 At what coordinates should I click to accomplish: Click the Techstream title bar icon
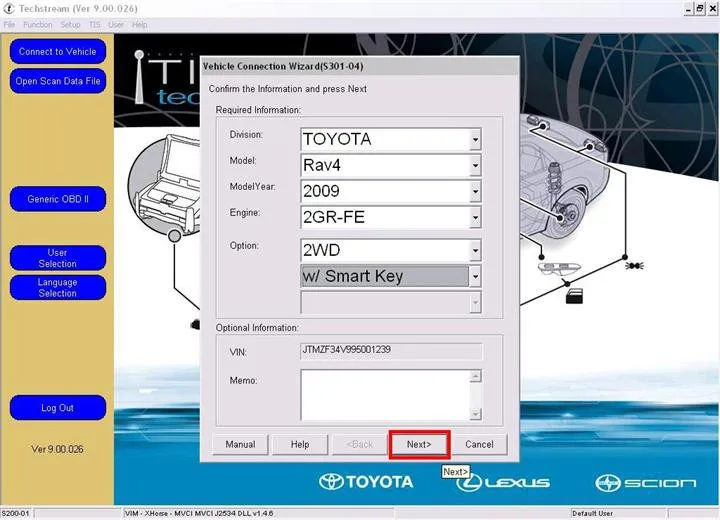tap(9, 8)
